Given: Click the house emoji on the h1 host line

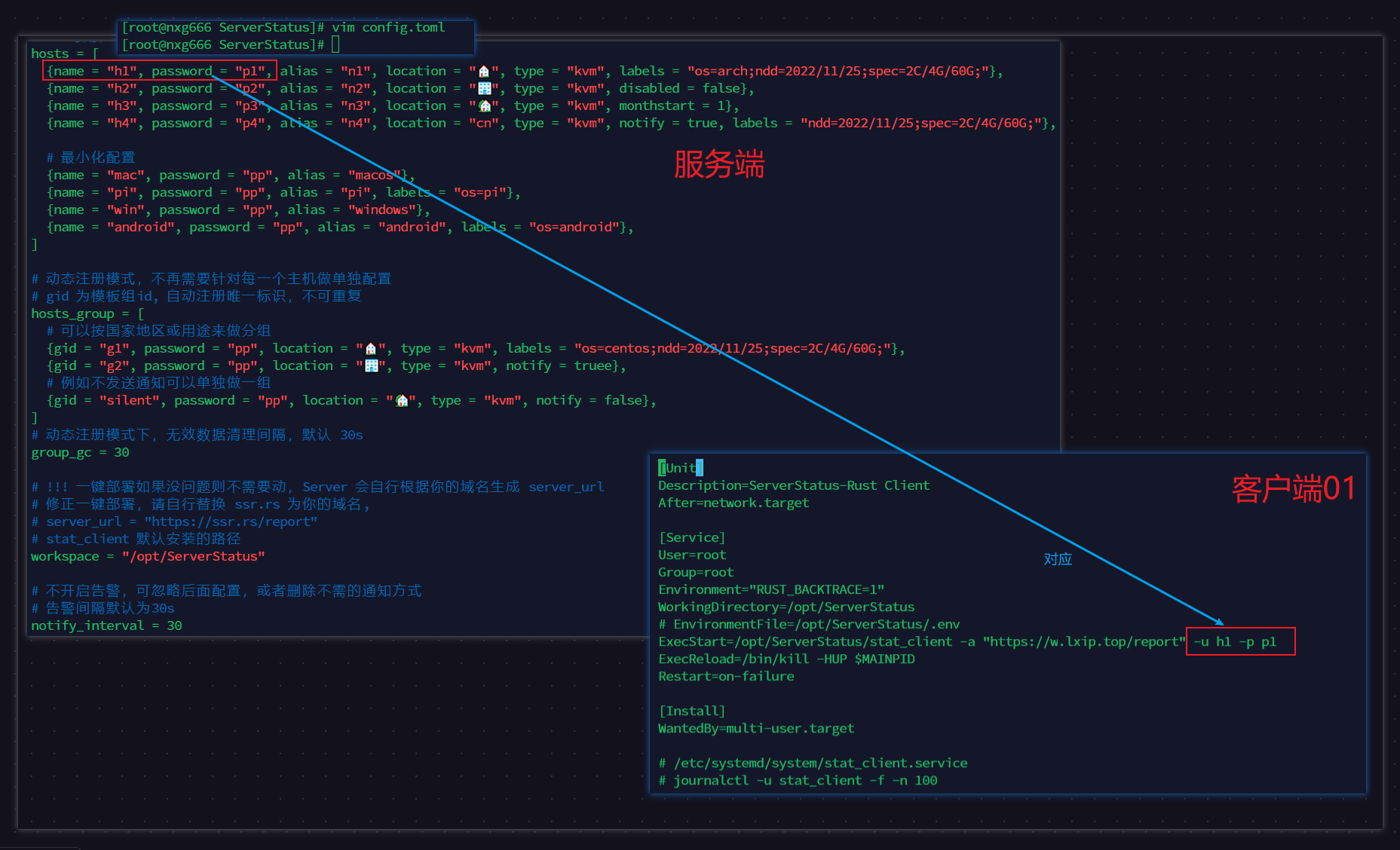Looking at the screenshot, I should 484,72.
